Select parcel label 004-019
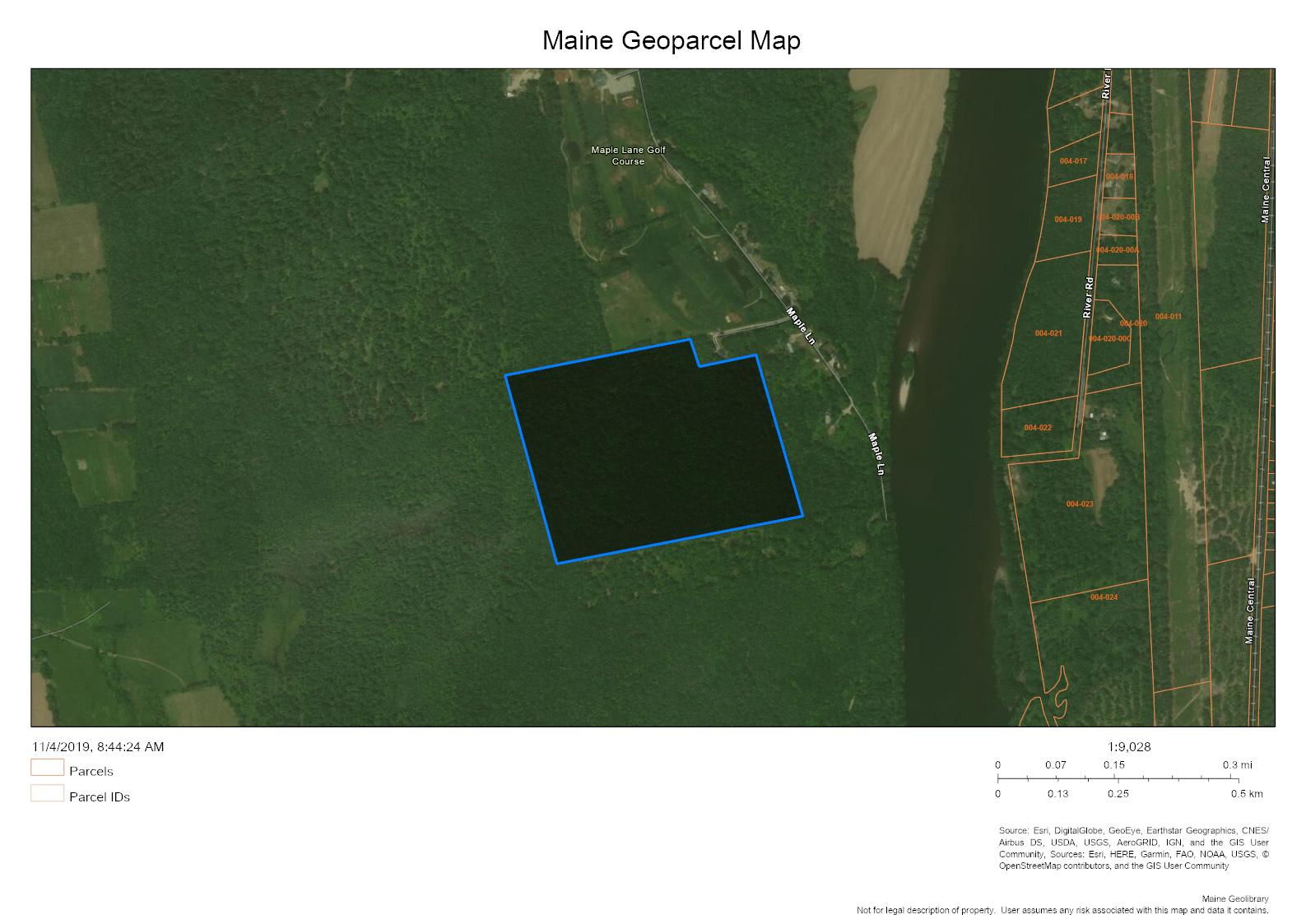 click(1068, 220)
